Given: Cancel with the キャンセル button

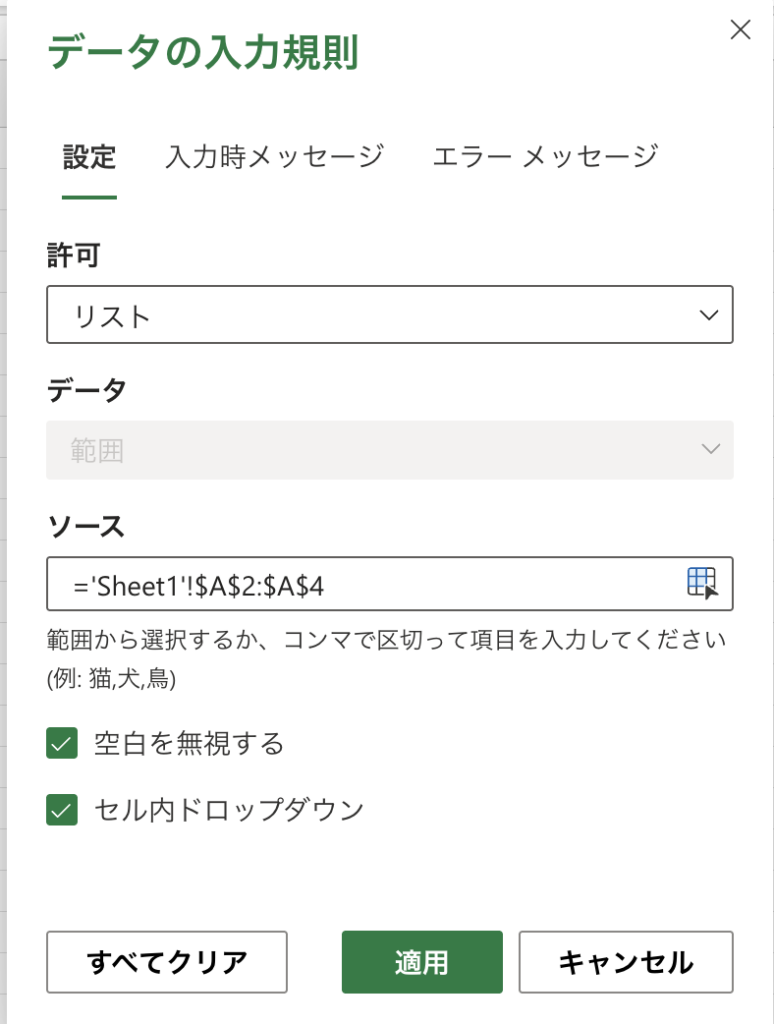Looking at the screenshot, I should click(625, 963).
